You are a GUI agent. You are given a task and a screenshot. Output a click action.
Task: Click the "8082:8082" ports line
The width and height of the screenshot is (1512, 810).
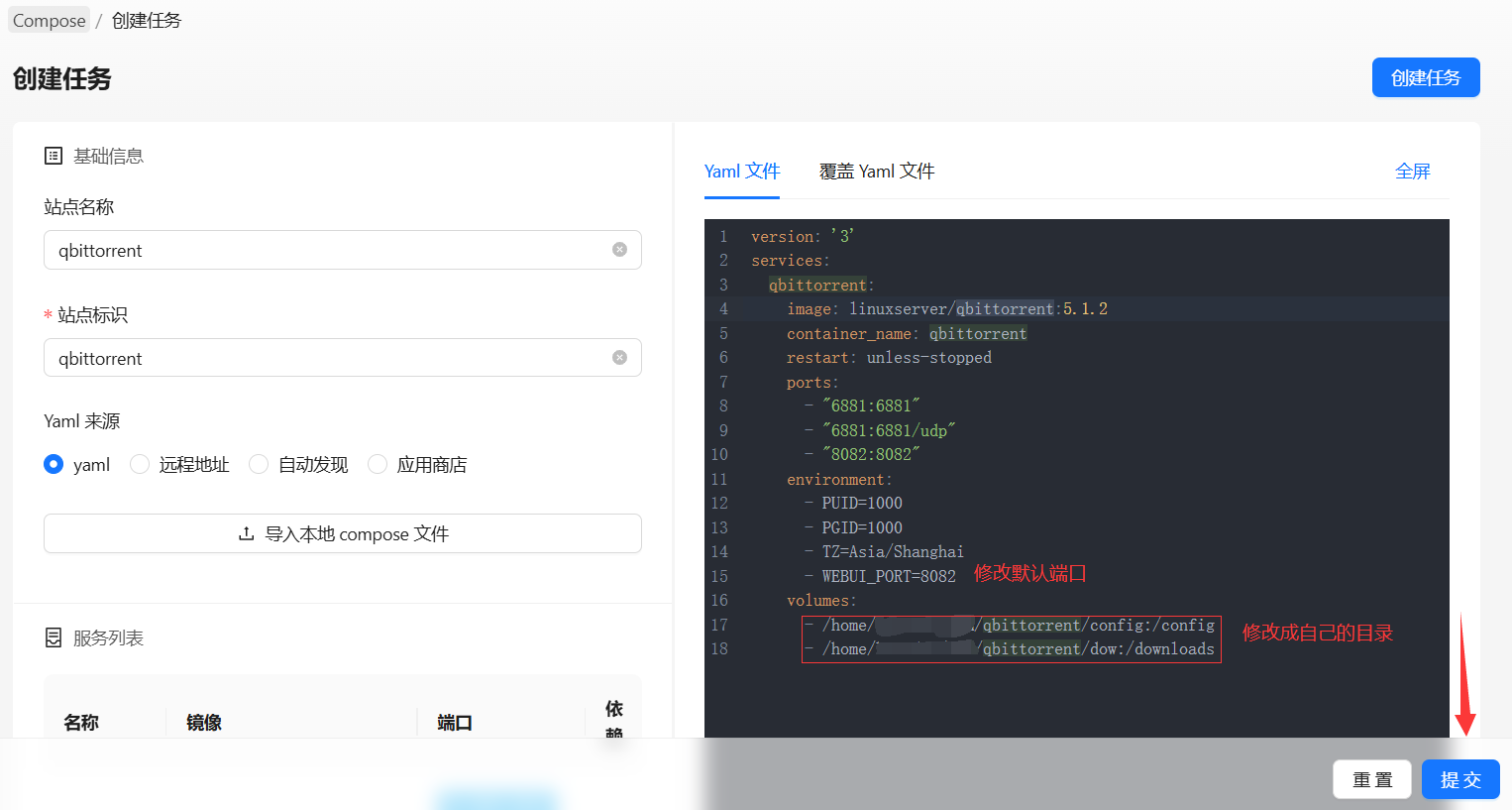coord(862,454)
